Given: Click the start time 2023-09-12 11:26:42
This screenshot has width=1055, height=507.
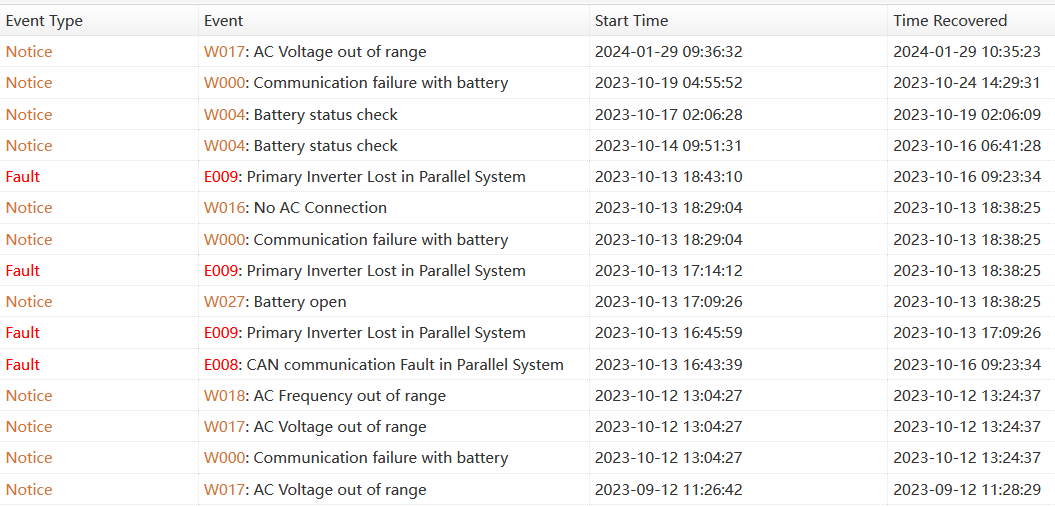Looking at the screenshot, I should click(668, 490).
